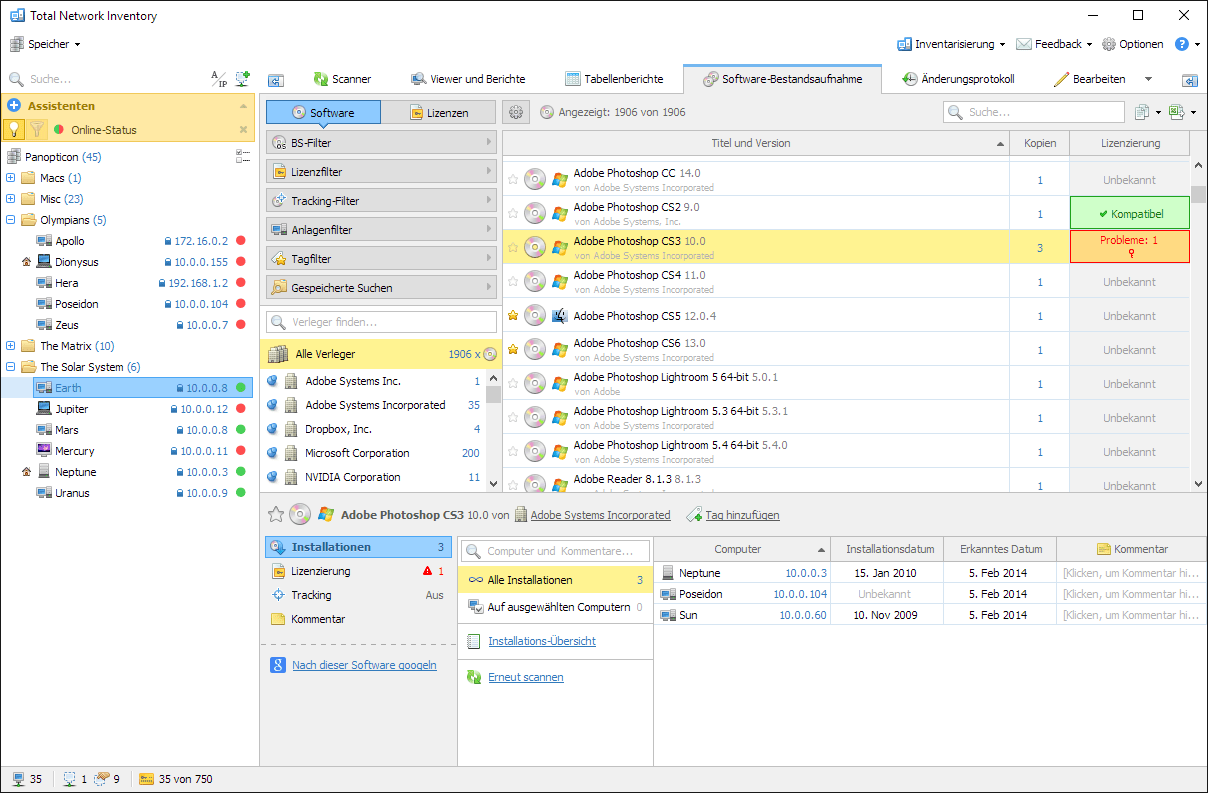Viewport: 1208px width, 793px height.
Task: Click the lightbulb assistant icon
Action: pyautogui.click(x=14, y=129)
